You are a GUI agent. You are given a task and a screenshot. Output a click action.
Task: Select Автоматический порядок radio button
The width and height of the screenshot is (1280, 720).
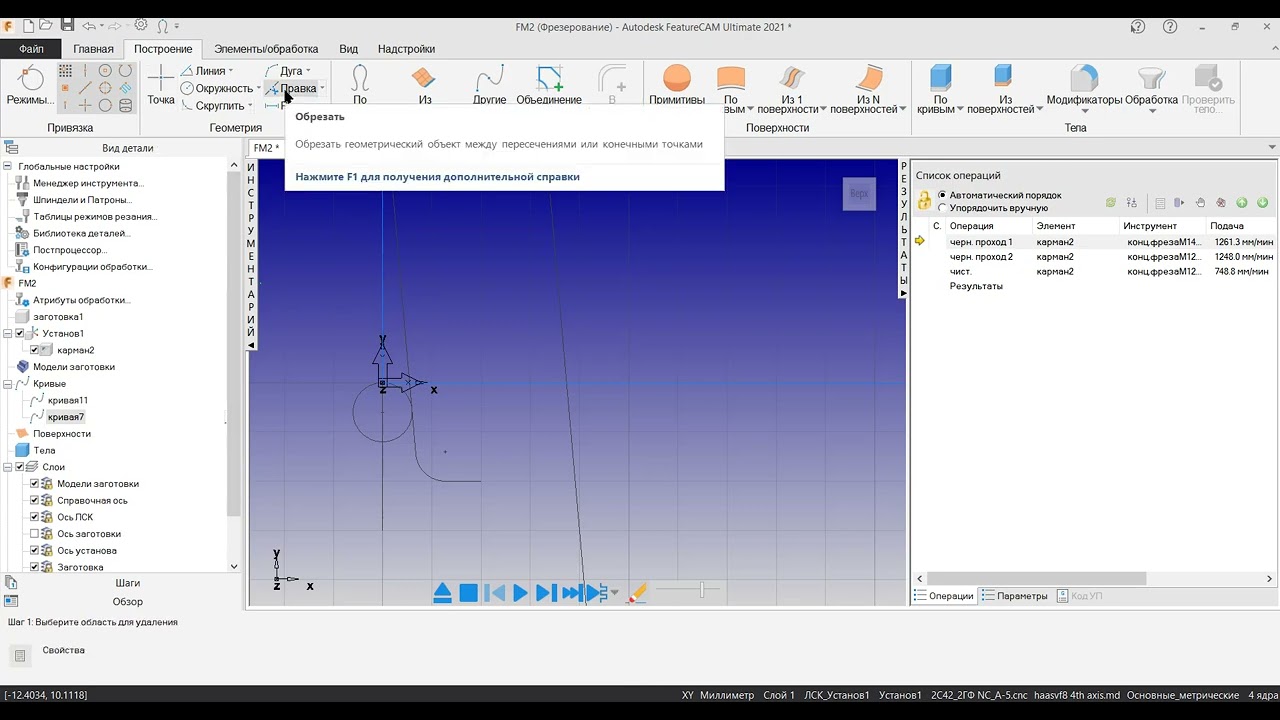coord(942,195)
